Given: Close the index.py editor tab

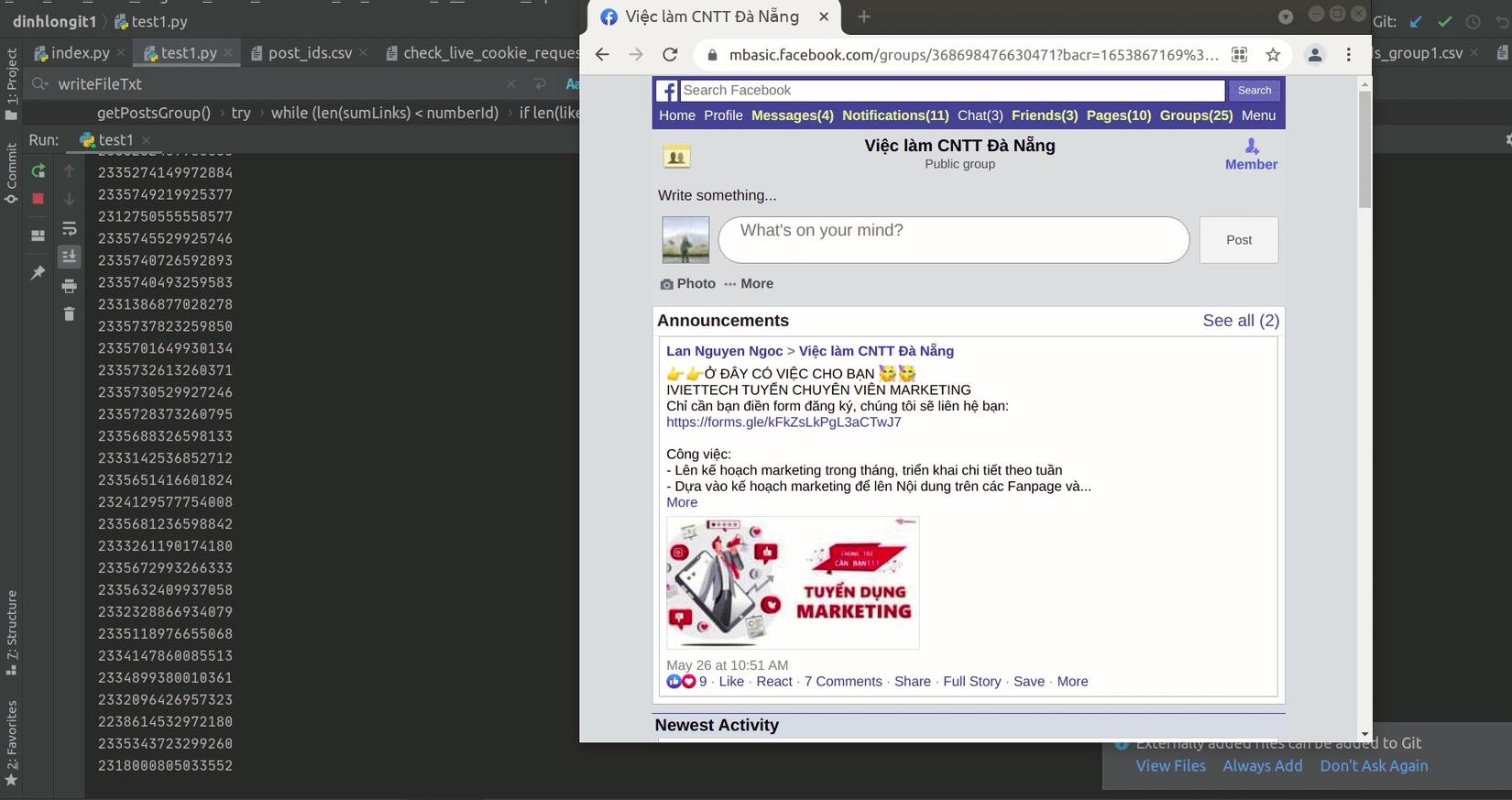Looking at the screenshot, I should coord(120,53).
